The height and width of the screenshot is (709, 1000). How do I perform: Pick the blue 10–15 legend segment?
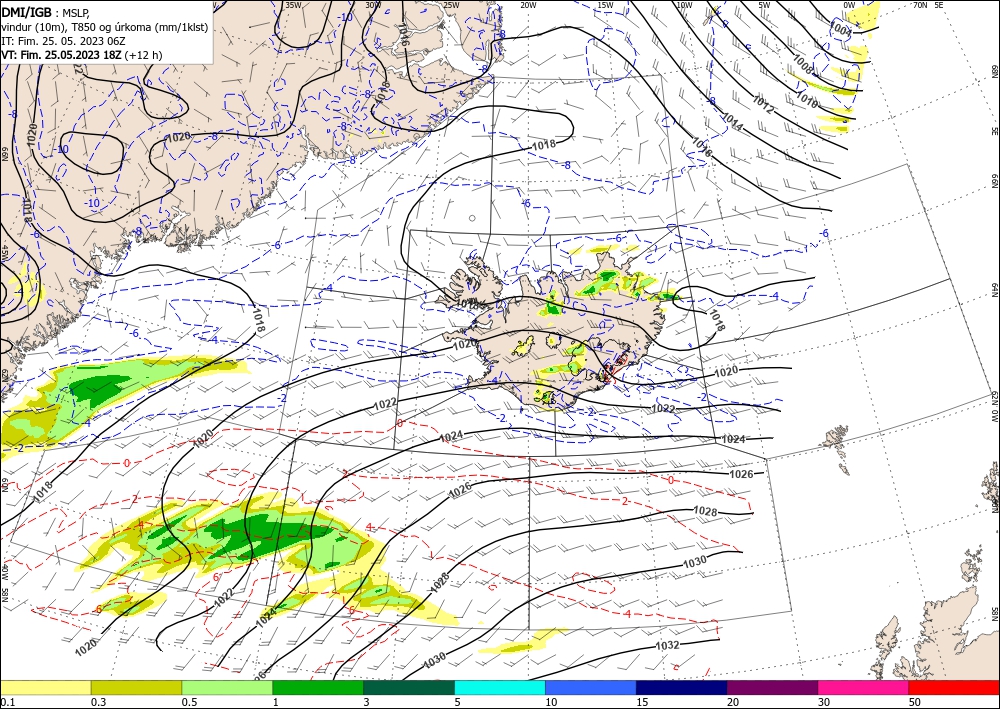point(591,687)
